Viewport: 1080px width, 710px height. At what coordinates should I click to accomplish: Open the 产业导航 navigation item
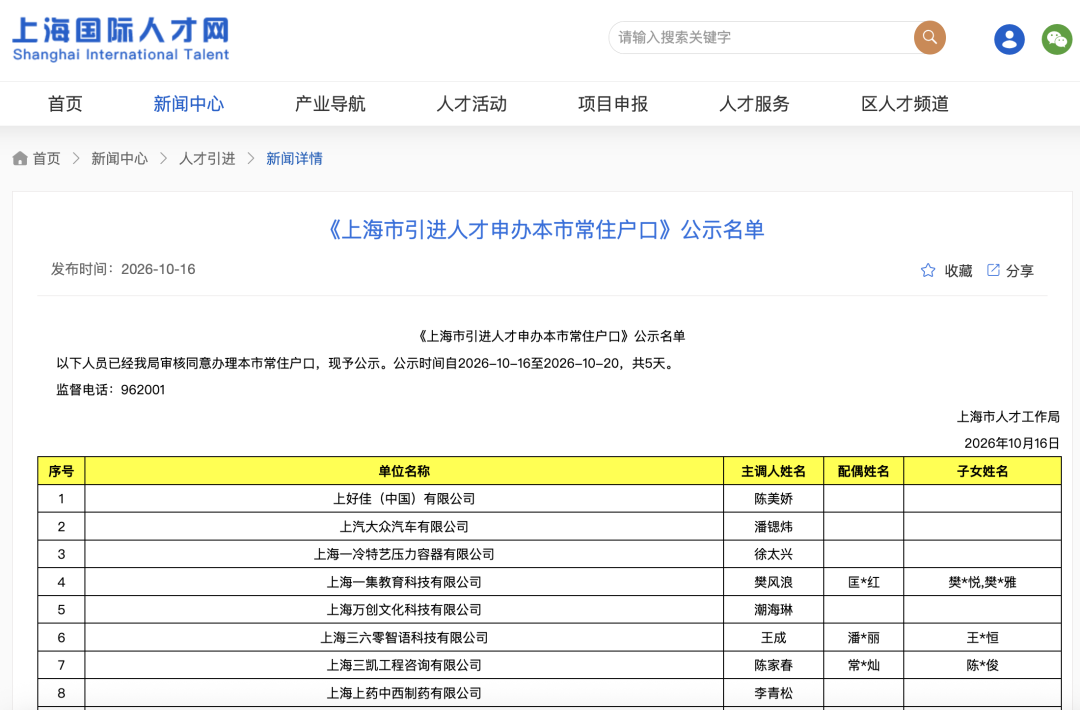[330, 104]
